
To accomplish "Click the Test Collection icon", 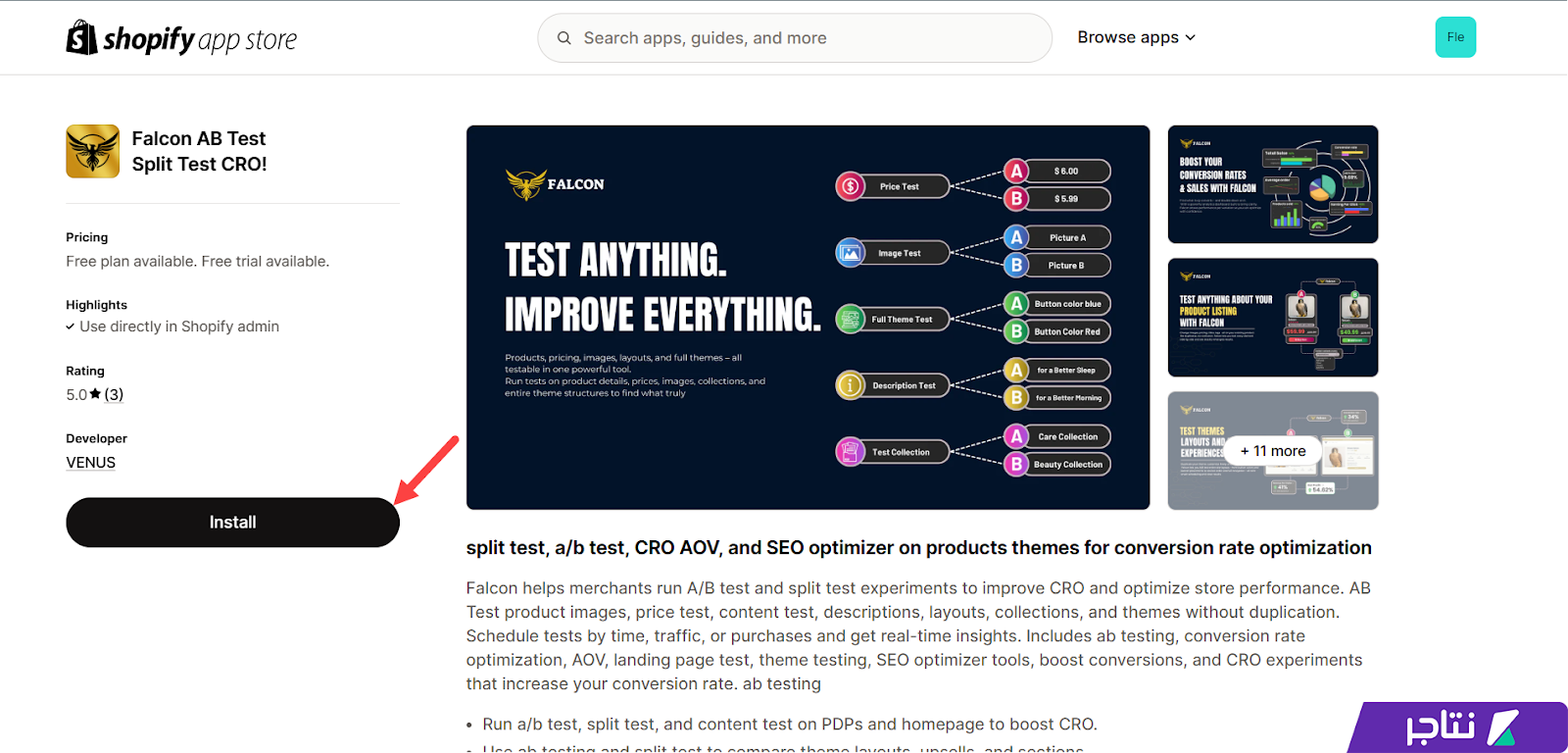I will click(851, 452).
